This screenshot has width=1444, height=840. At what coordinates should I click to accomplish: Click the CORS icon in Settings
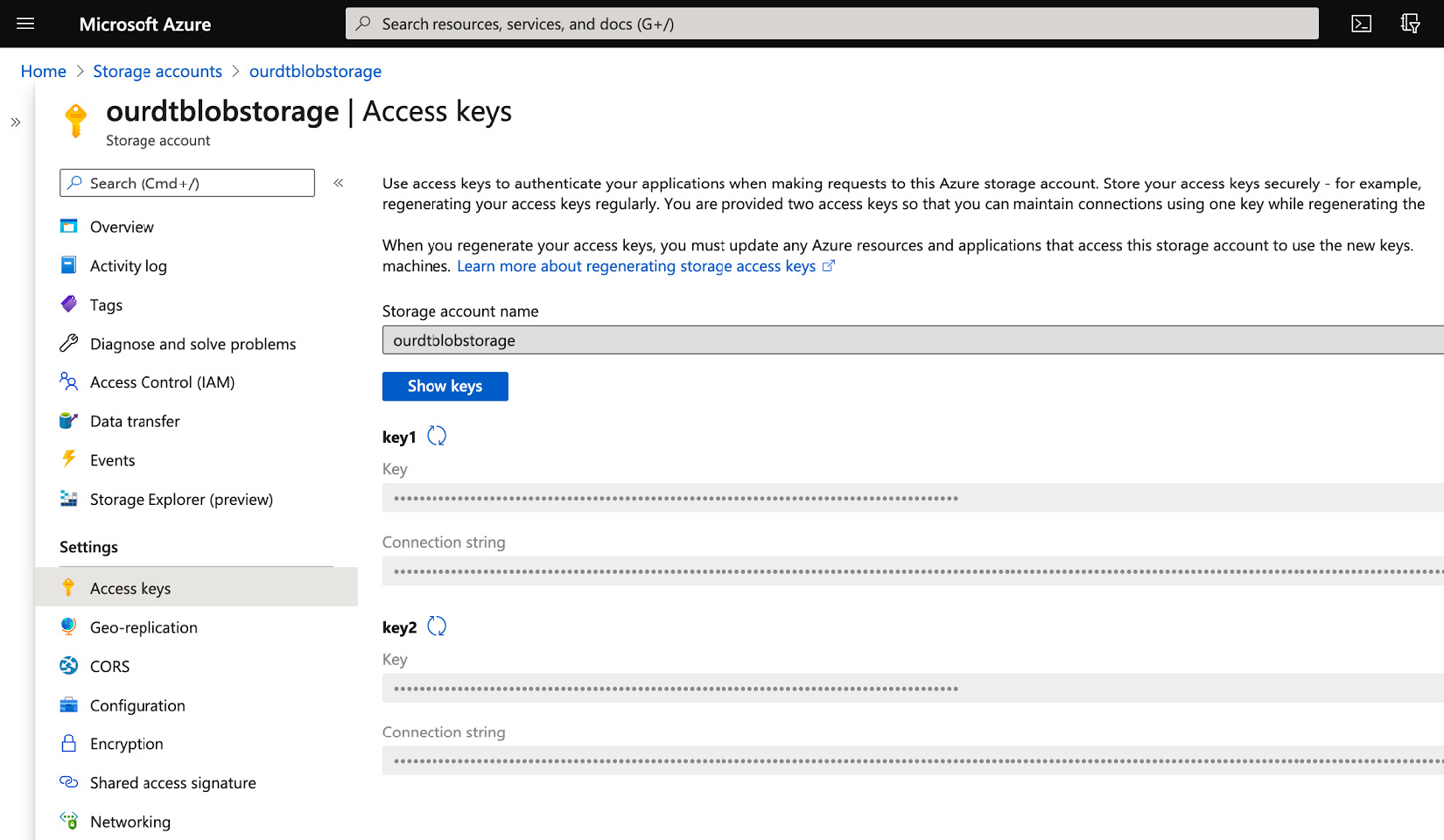click(x=68, y=666)
